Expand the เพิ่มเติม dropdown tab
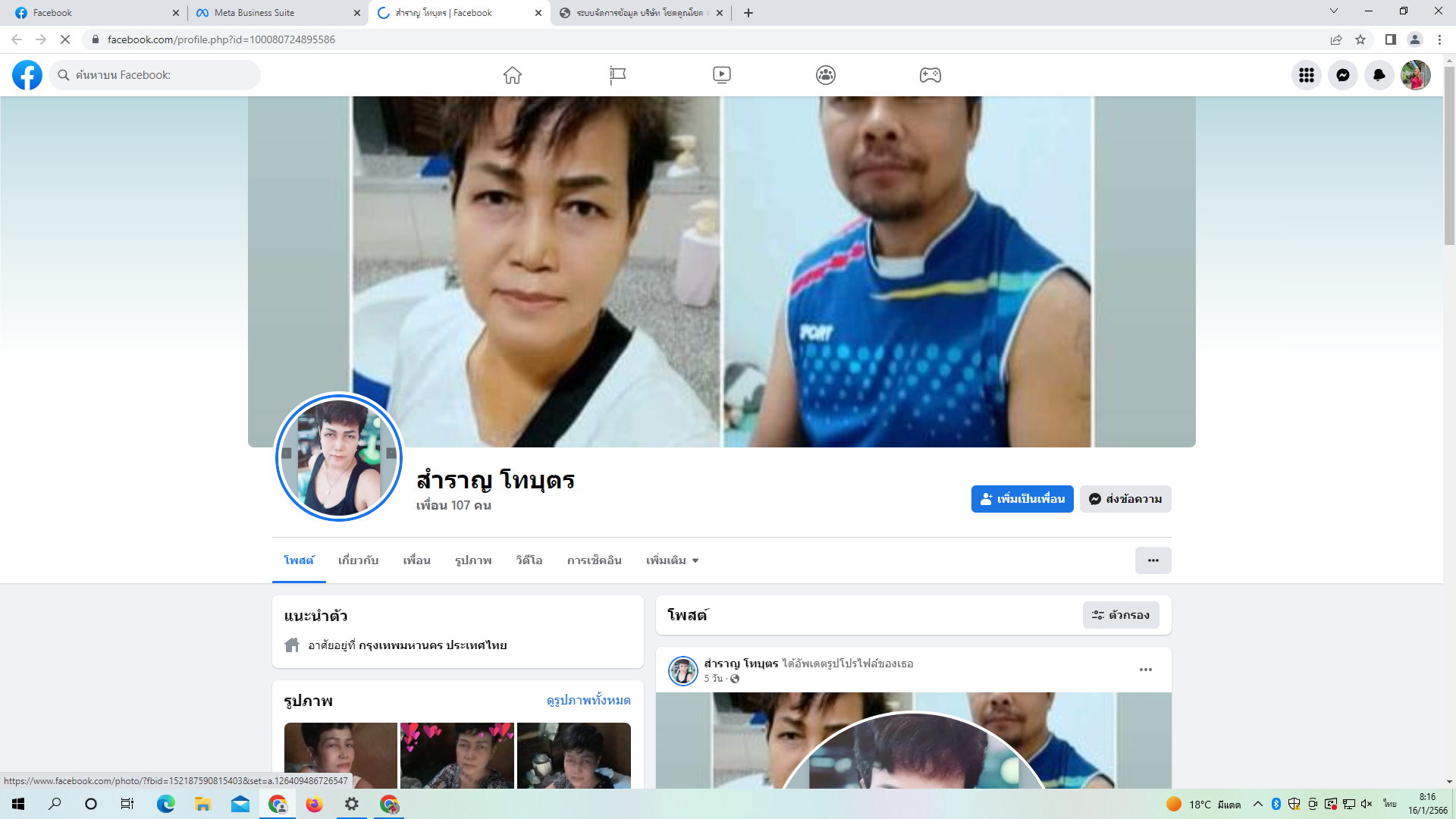Image resolution: width=1456 pixels, height=819 pixels. coord(672,560)
